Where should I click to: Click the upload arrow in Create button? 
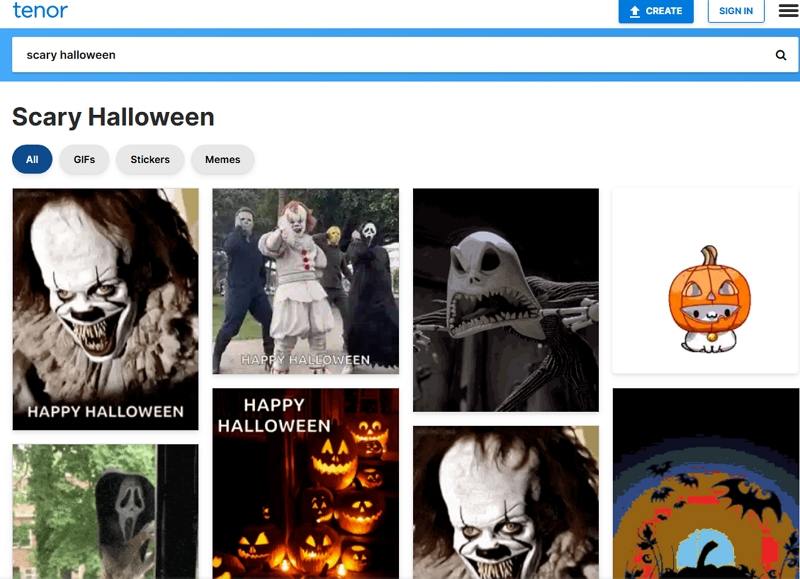tap(633, 11)
